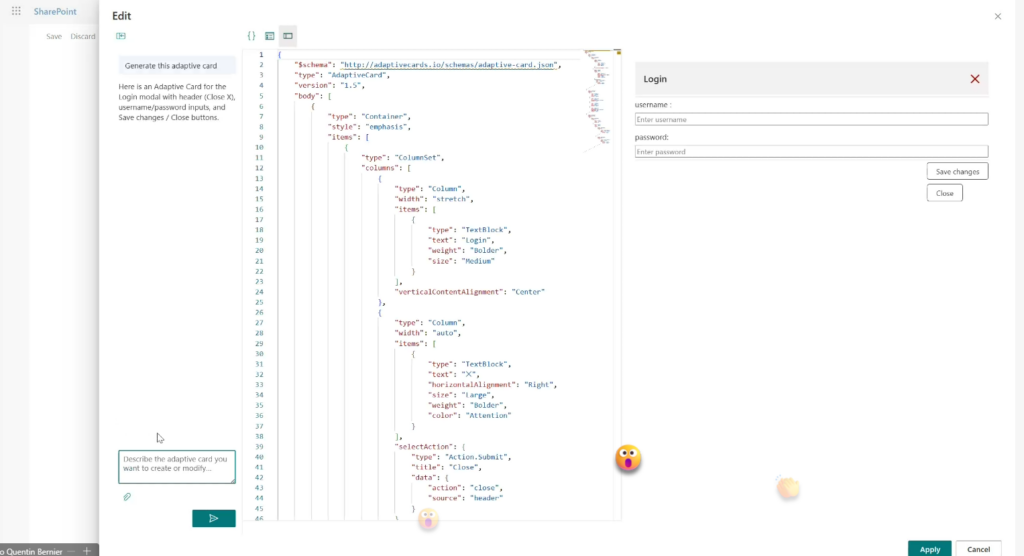Click Save changes in card preview
1024x556 pixels.
[957, 171]
